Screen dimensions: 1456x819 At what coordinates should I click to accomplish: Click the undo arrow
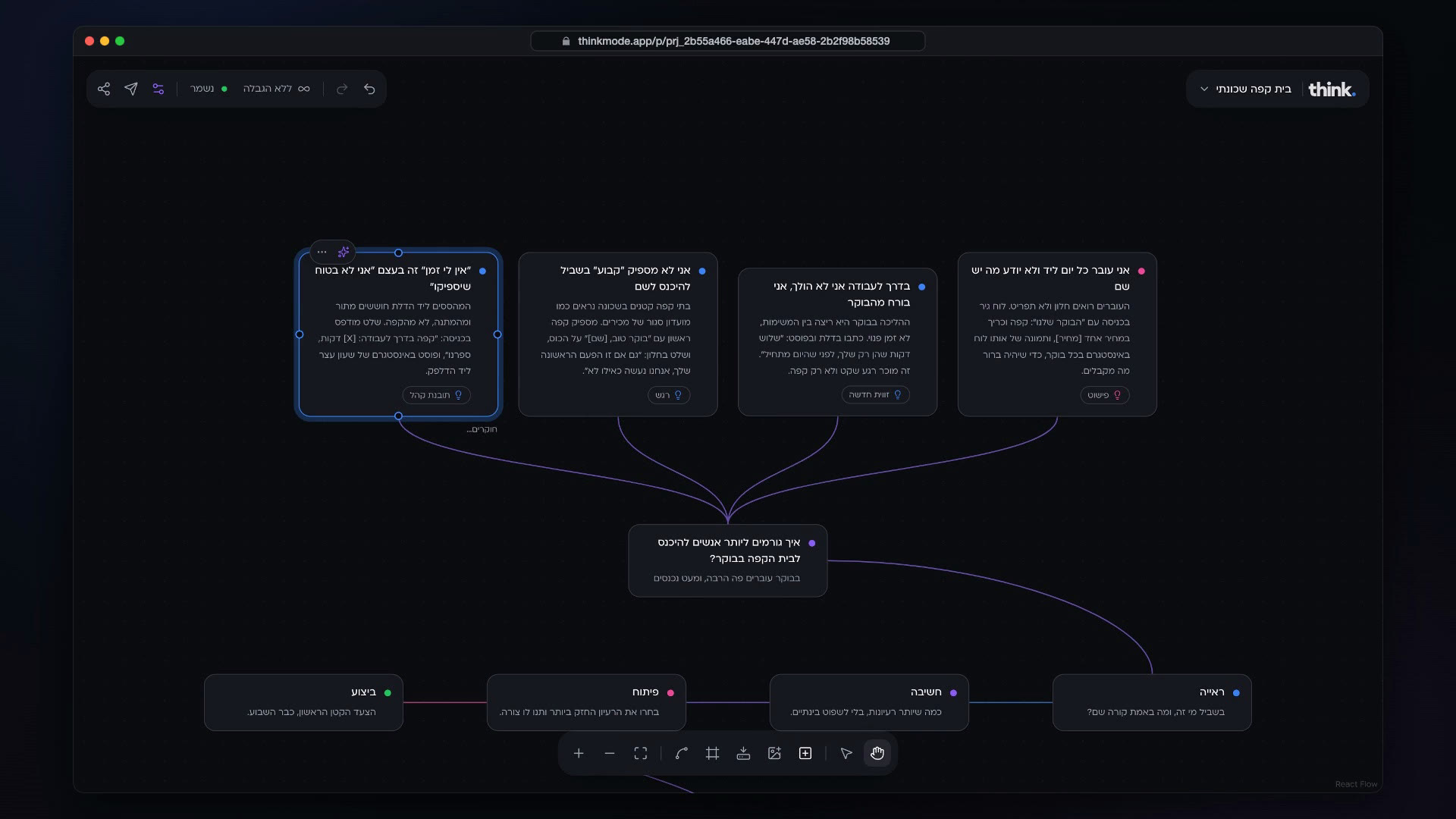369,89
